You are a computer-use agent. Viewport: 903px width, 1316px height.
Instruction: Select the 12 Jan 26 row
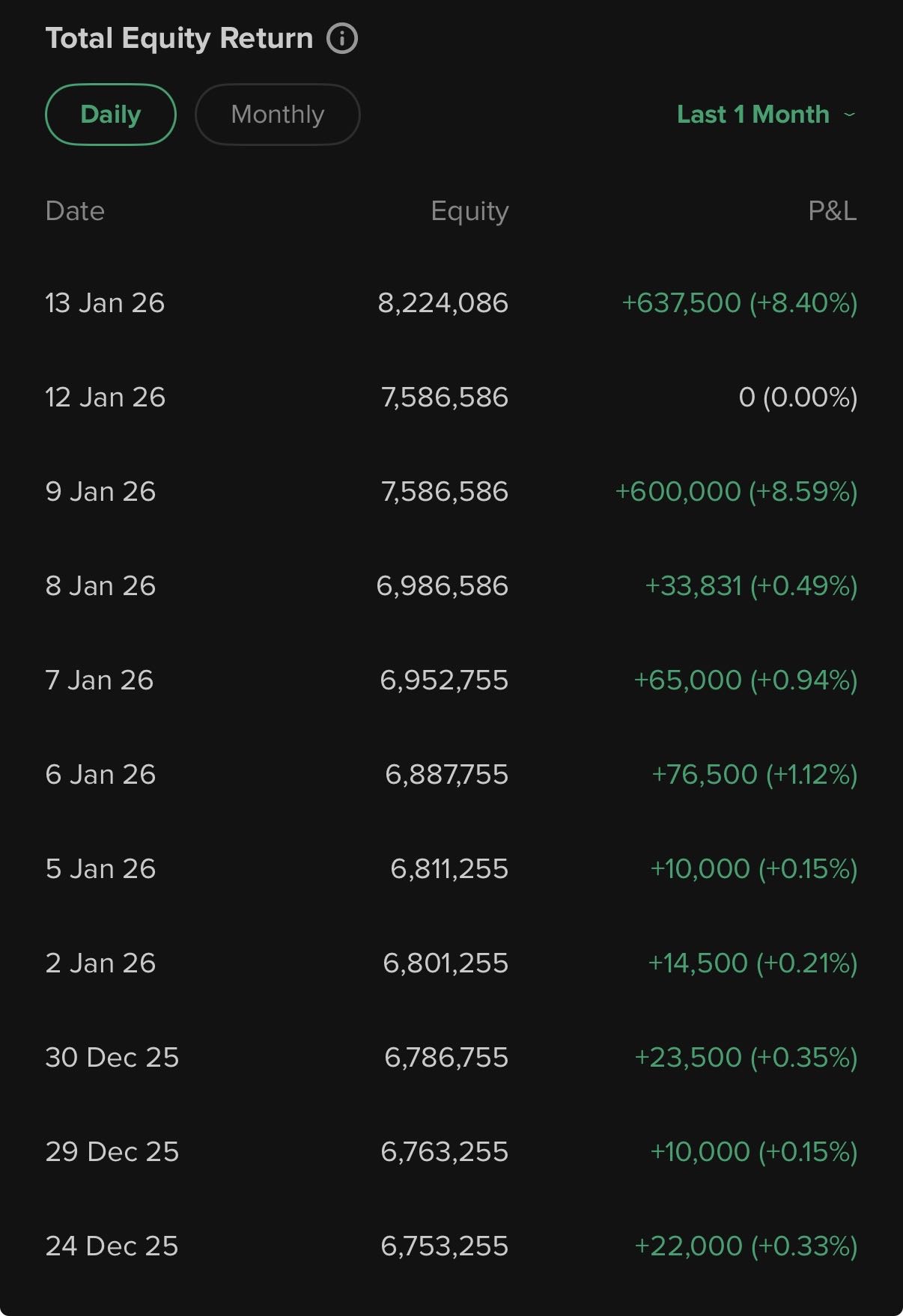(105, 397)
